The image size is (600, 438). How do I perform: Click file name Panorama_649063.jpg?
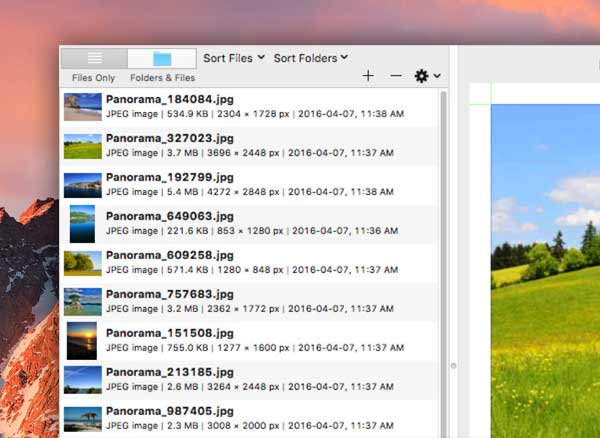170,217
